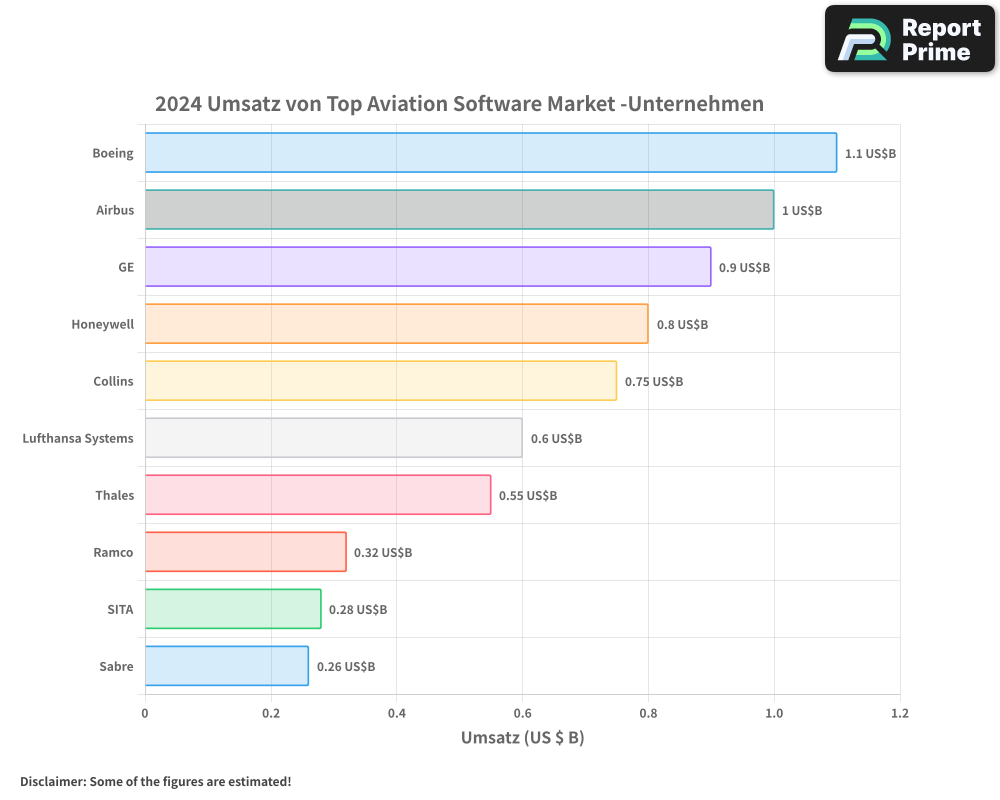Select the Thales pink bar
Viewport: 1000px width, 800px height.
coord(315,495)
